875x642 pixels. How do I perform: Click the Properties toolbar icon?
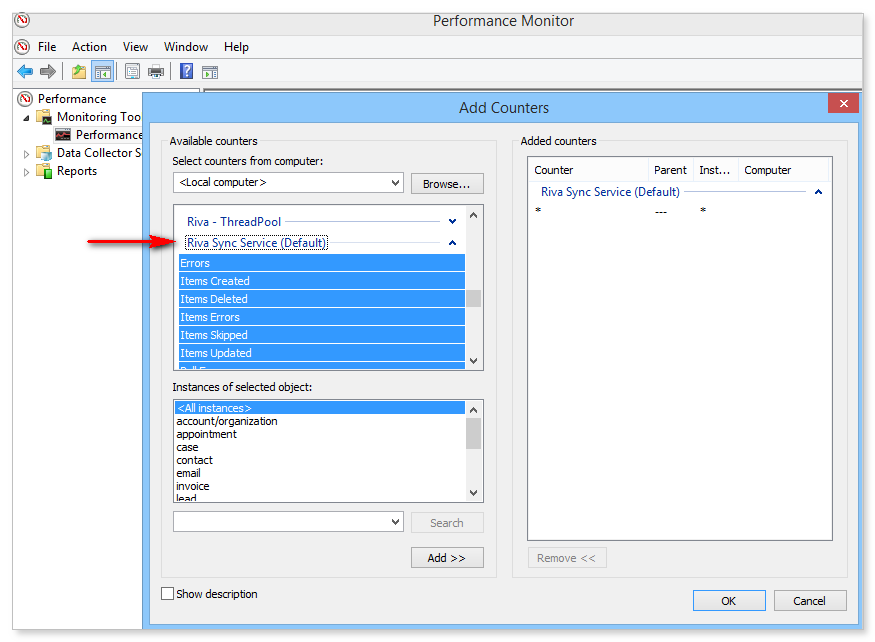pos(132,71)
